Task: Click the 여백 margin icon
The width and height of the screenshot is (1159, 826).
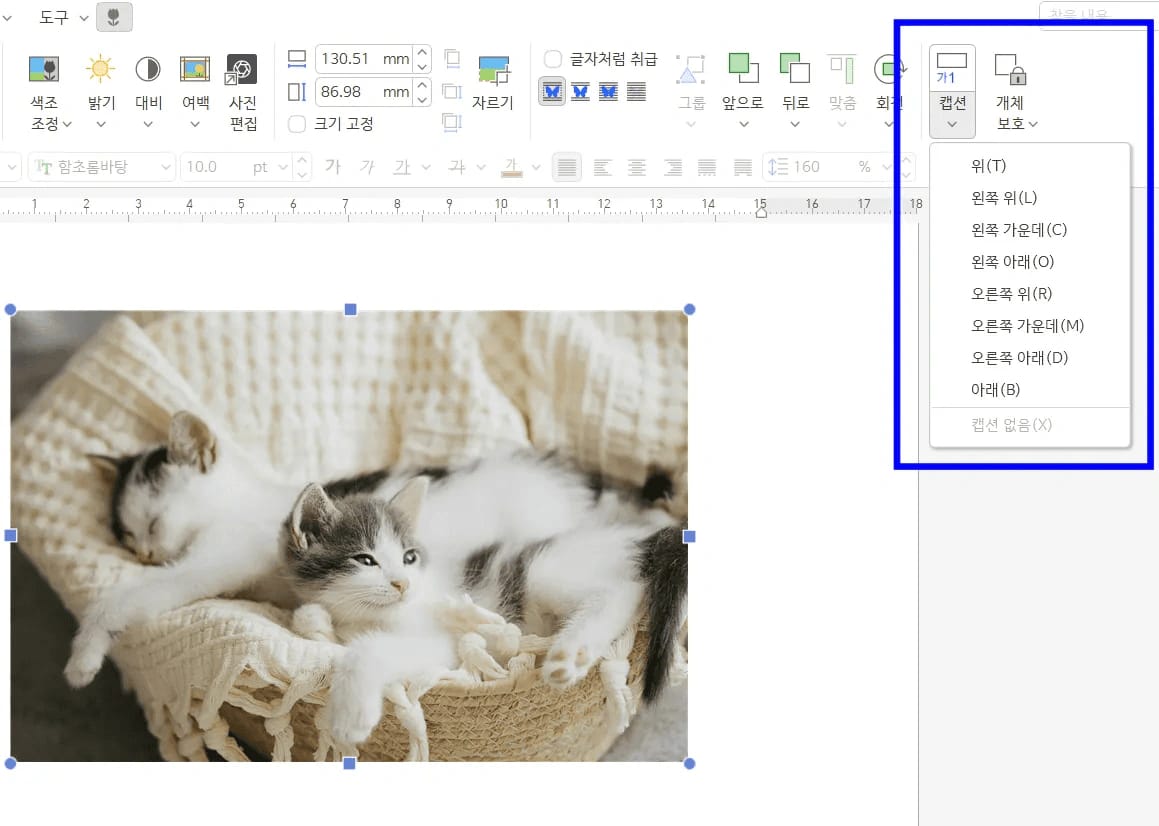Action: click(x=195, y=69)
